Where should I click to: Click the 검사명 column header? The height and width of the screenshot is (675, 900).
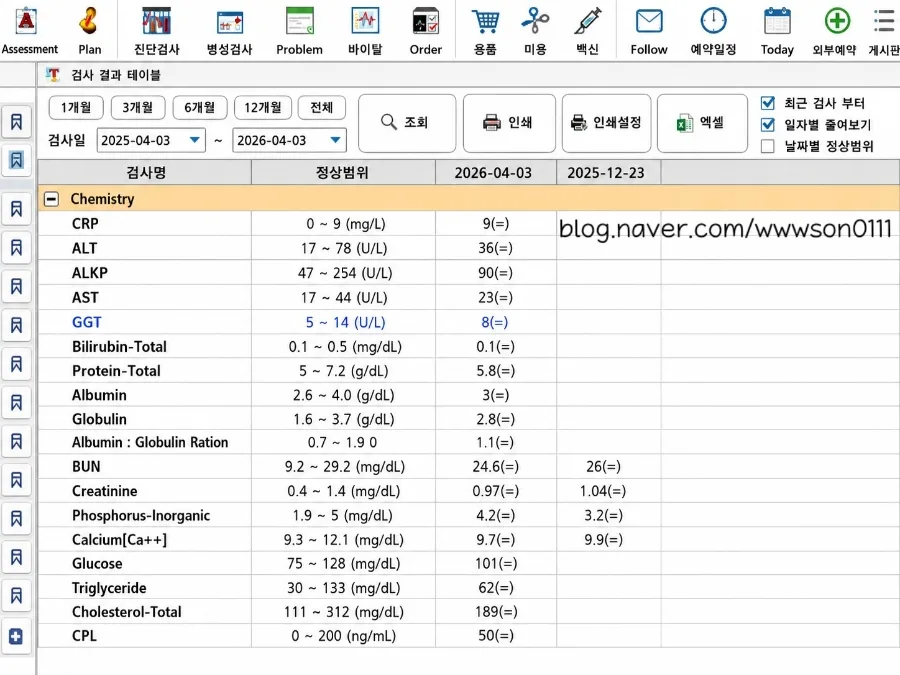[145, 172]
